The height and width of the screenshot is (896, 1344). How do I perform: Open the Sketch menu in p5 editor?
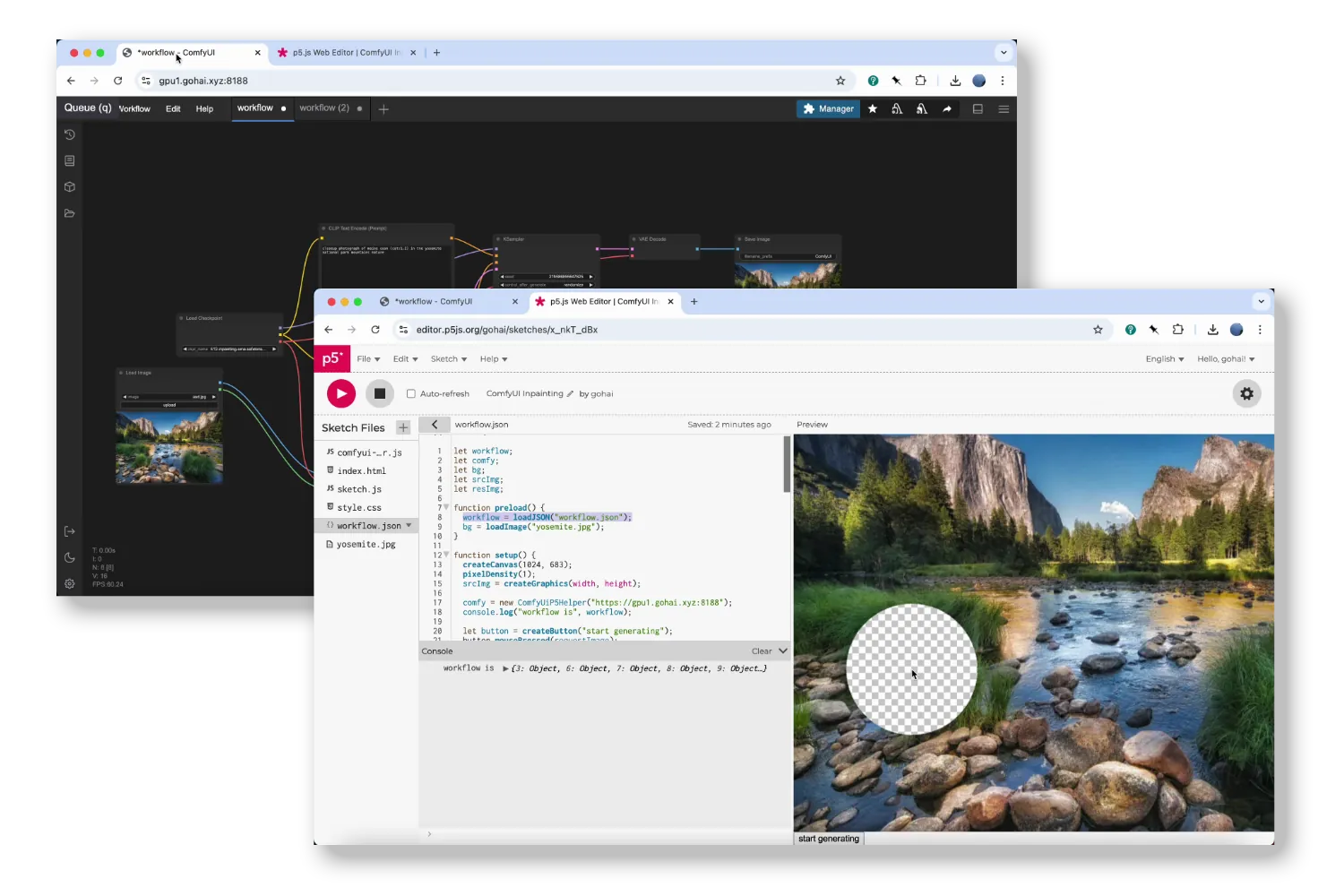[x=449, y=358]
